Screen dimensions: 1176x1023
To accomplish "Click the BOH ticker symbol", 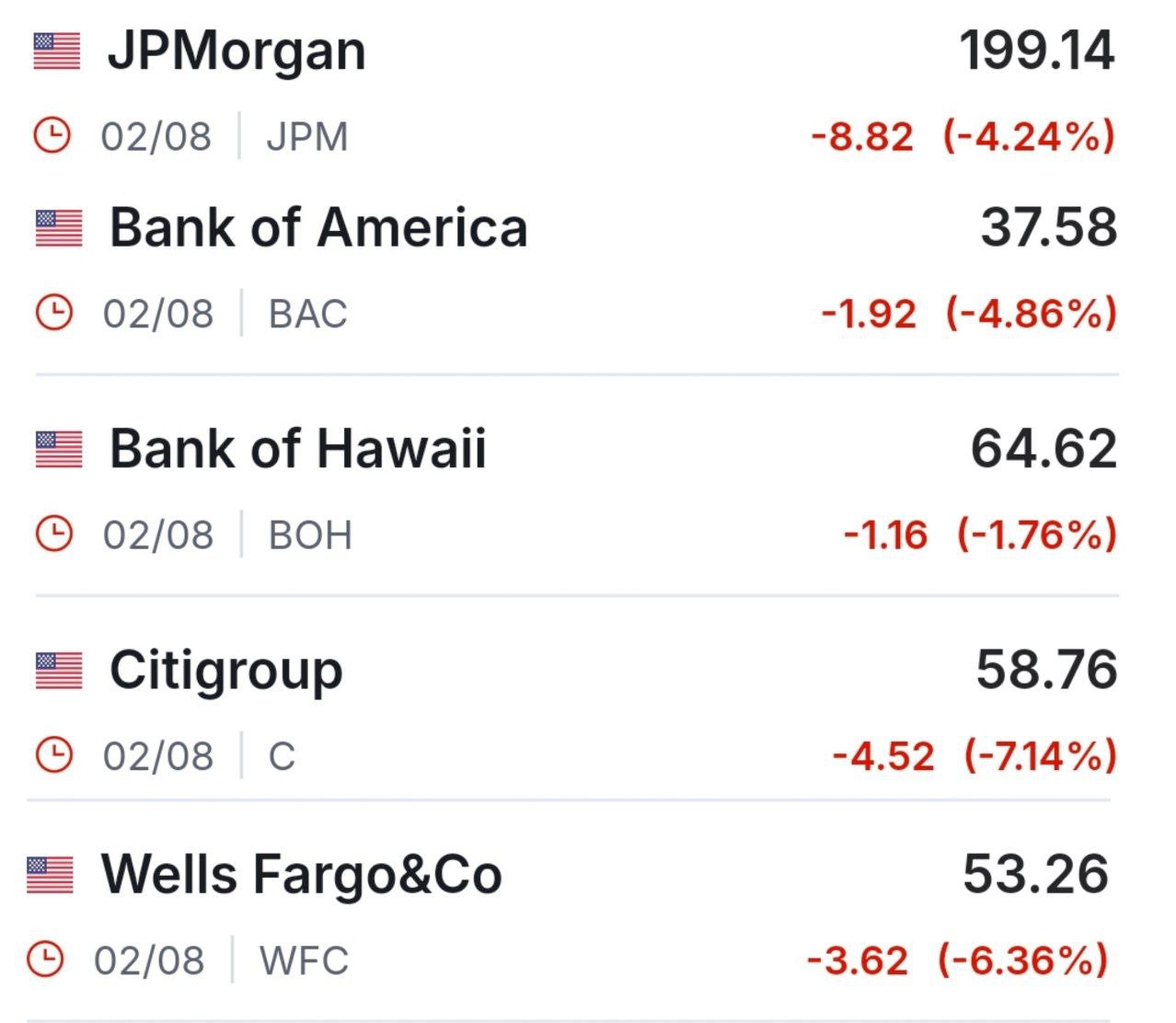I will pos(310,534).
